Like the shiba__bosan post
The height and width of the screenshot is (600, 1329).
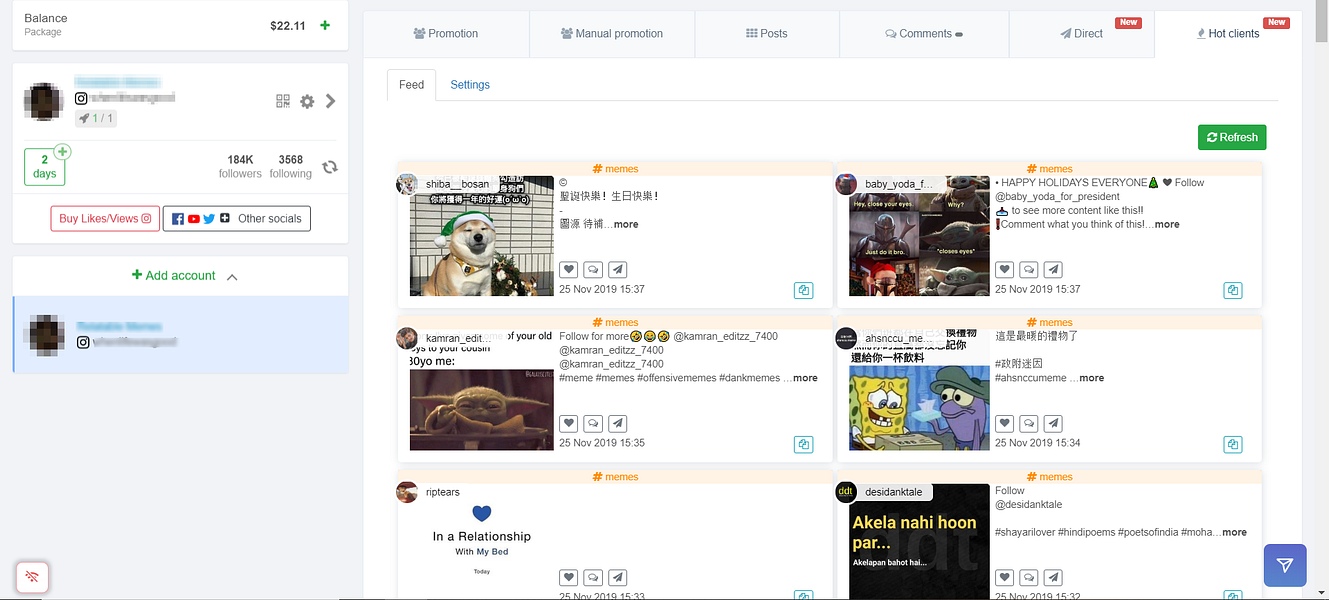[x=568, y=269]
